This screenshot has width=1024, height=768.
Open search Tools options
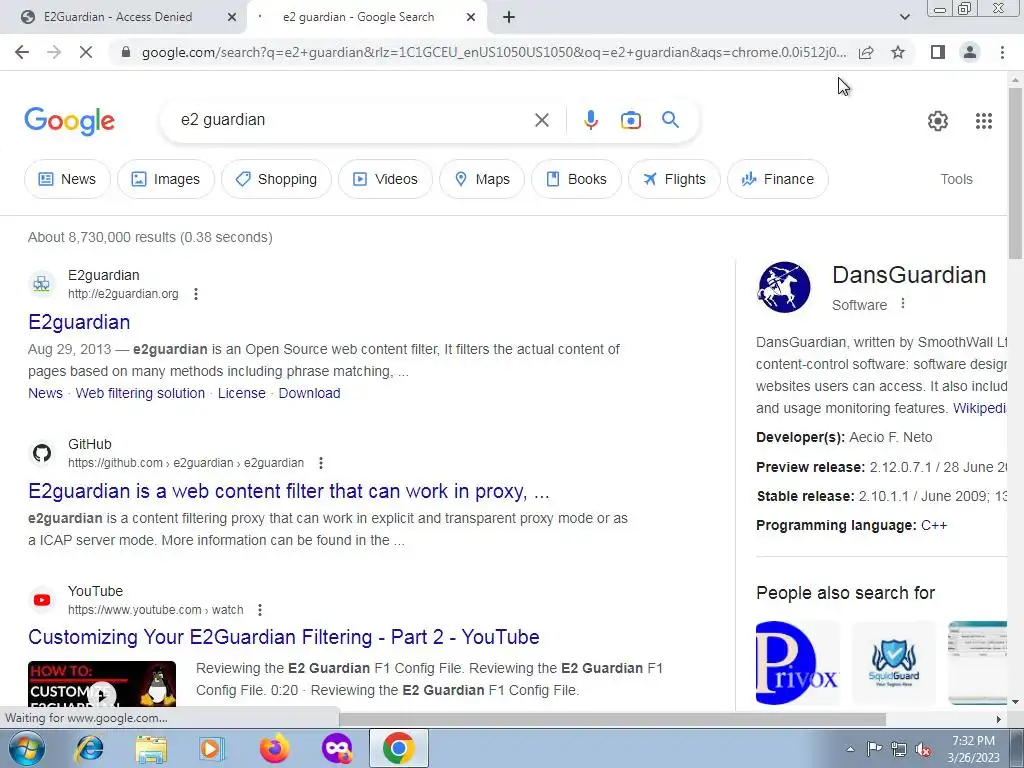956,179
